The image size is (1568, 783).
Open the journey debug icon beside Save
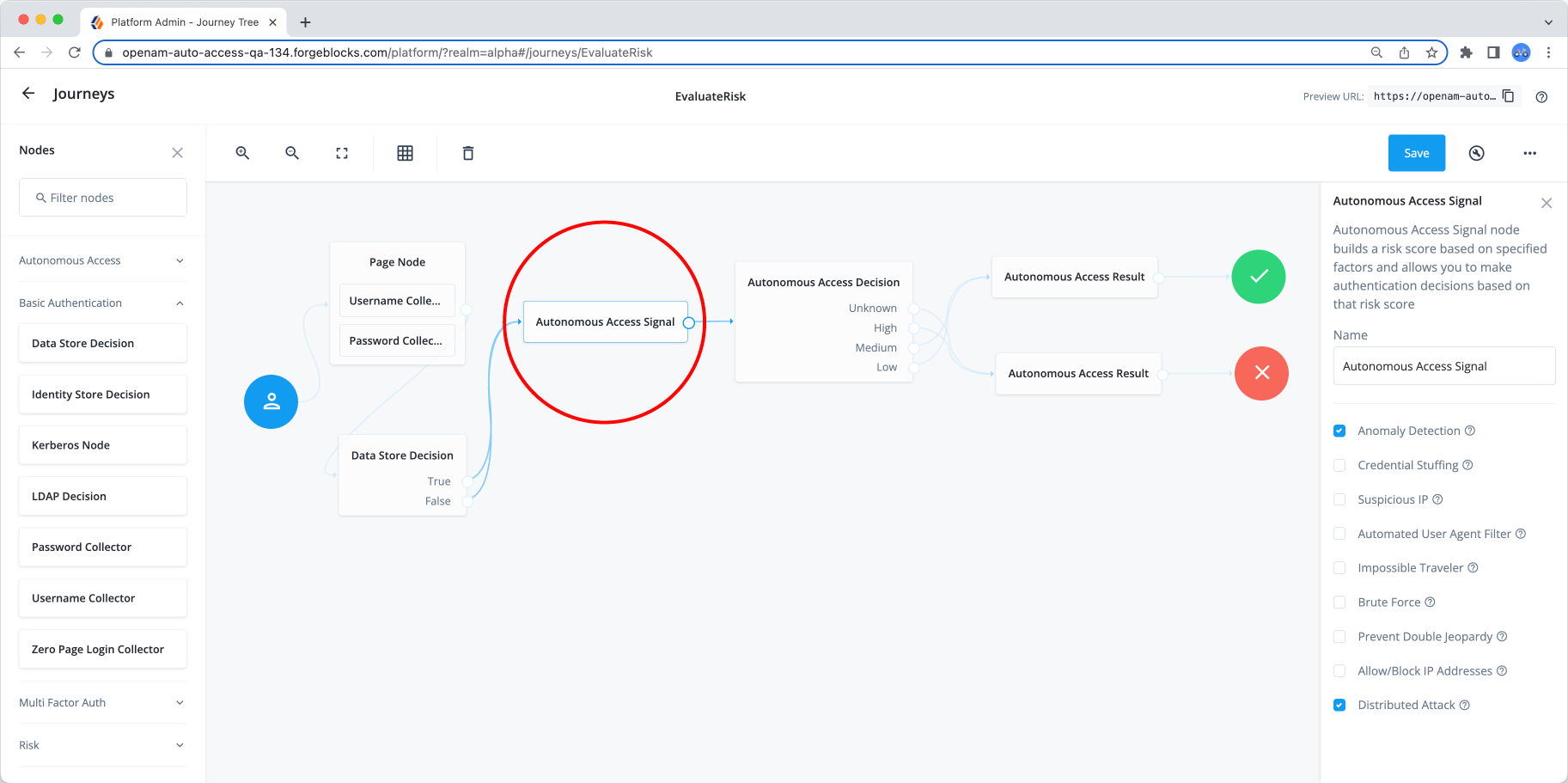tap(1476, 153)
